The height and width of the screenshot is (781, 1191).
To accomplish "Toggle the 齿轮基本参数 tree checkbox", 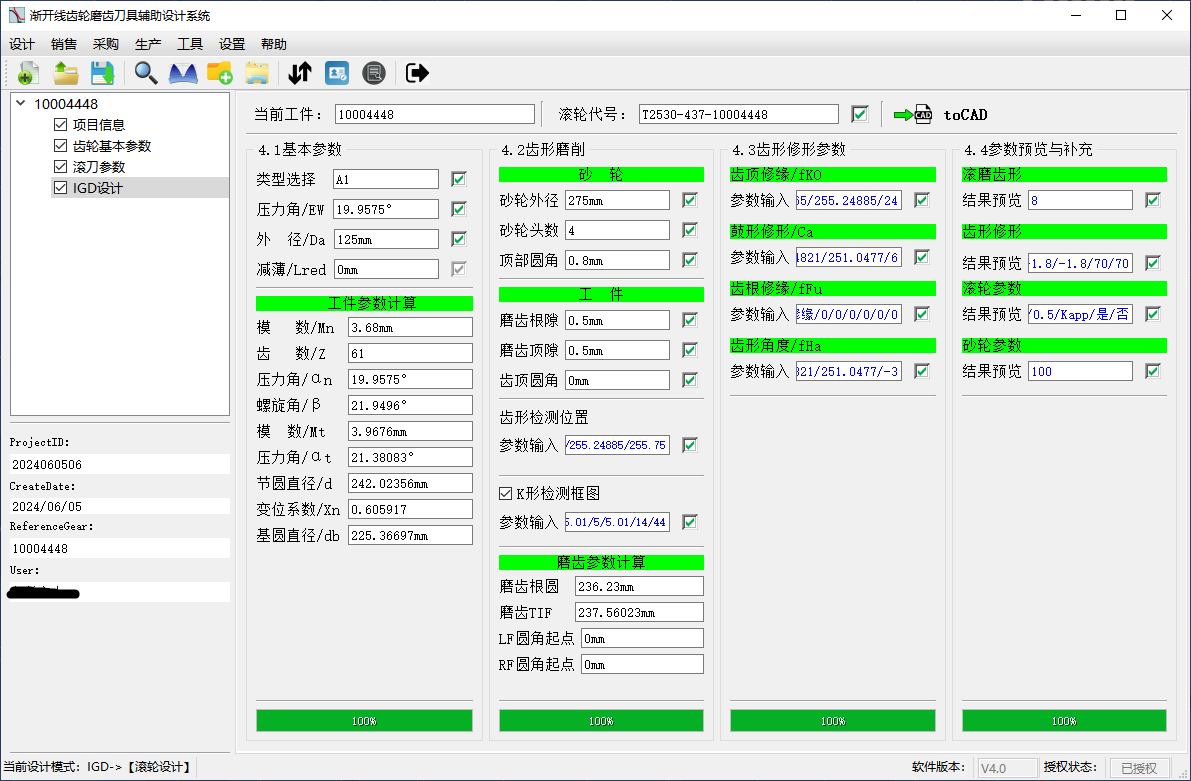I will (x=61, y=145).
